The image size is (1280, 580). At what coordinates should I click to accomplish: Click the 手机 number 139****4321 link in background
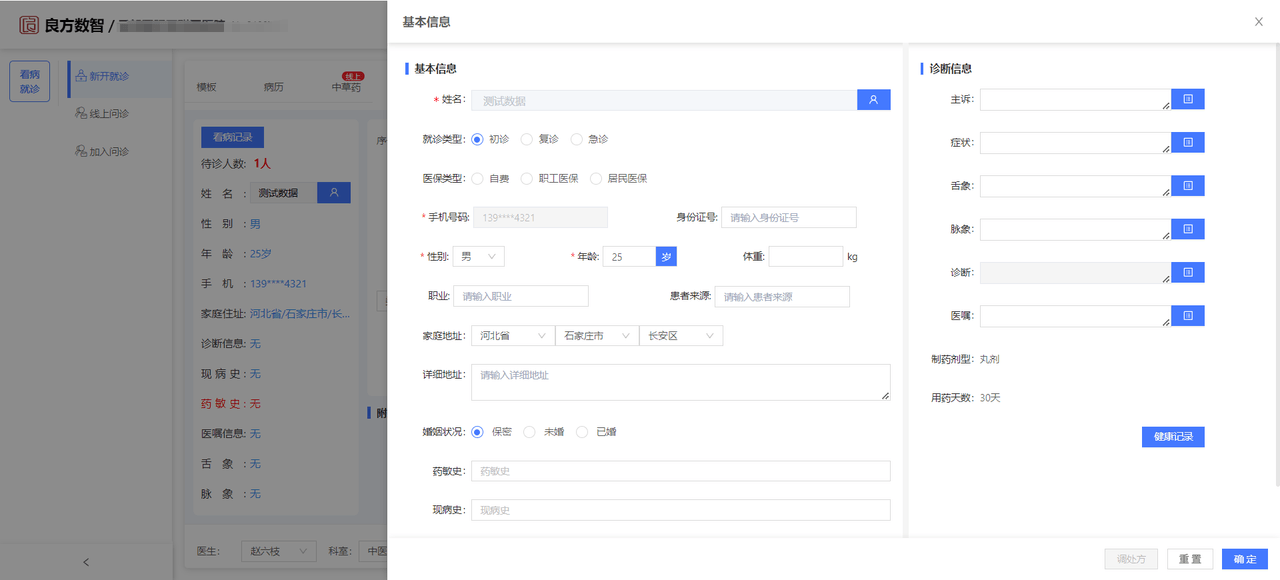278,284
